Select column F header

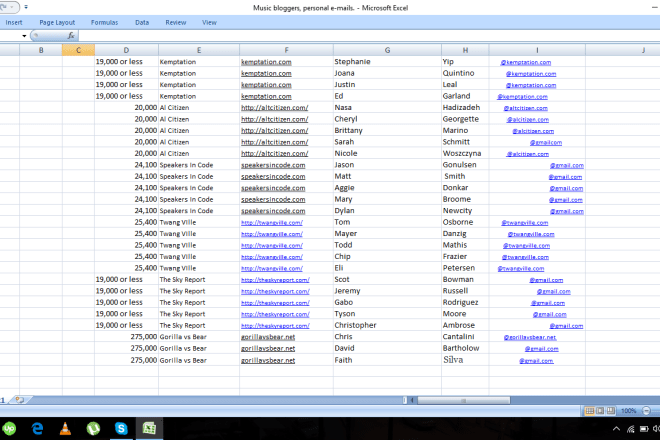[286, 50]
